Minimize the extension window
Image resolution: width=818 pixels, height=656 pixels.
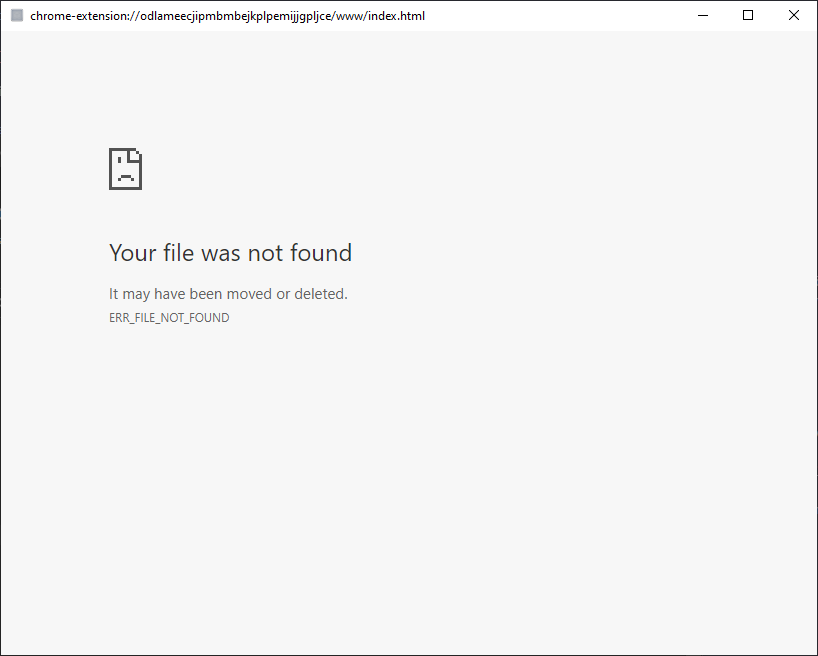[x=703, y=16]
